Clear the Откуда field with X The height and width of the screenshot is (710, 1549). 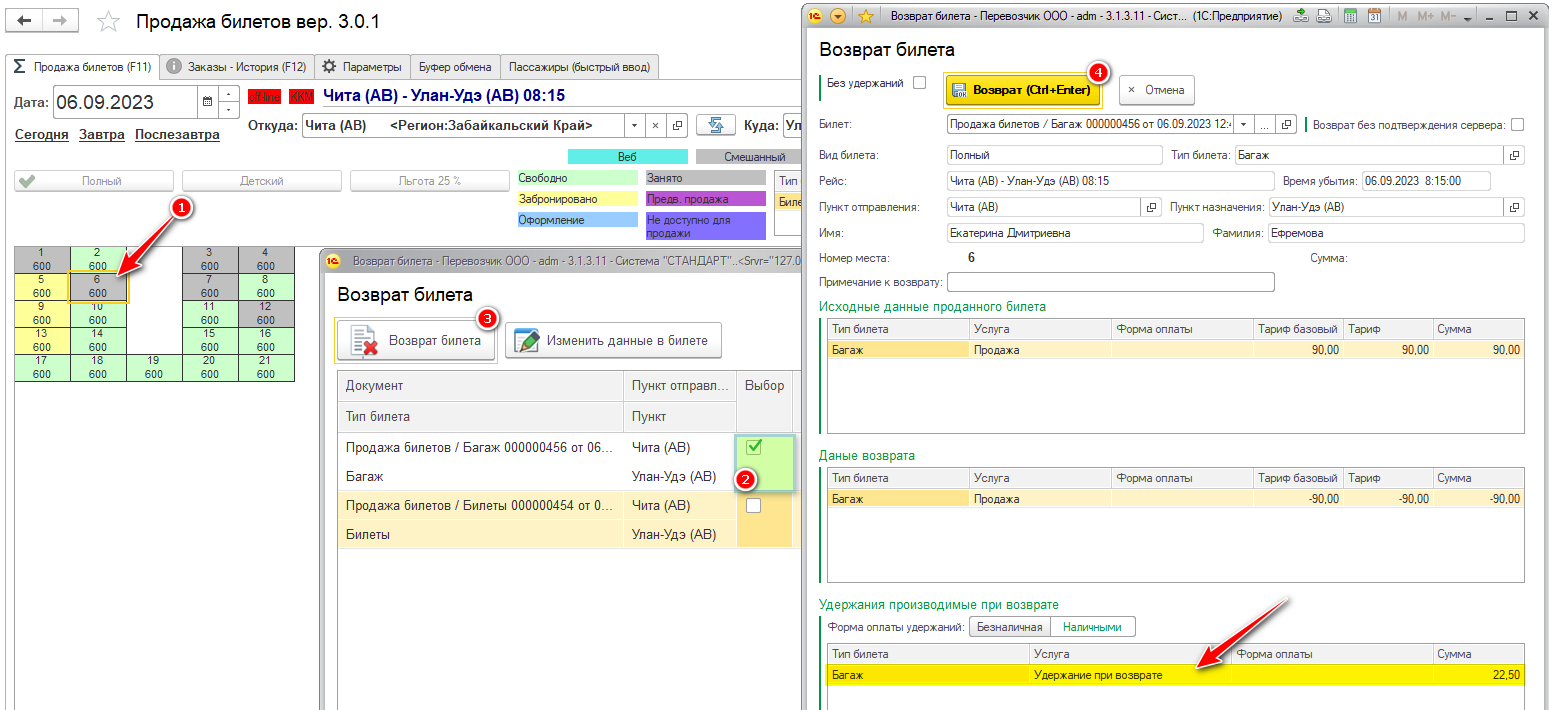(655, 126)
